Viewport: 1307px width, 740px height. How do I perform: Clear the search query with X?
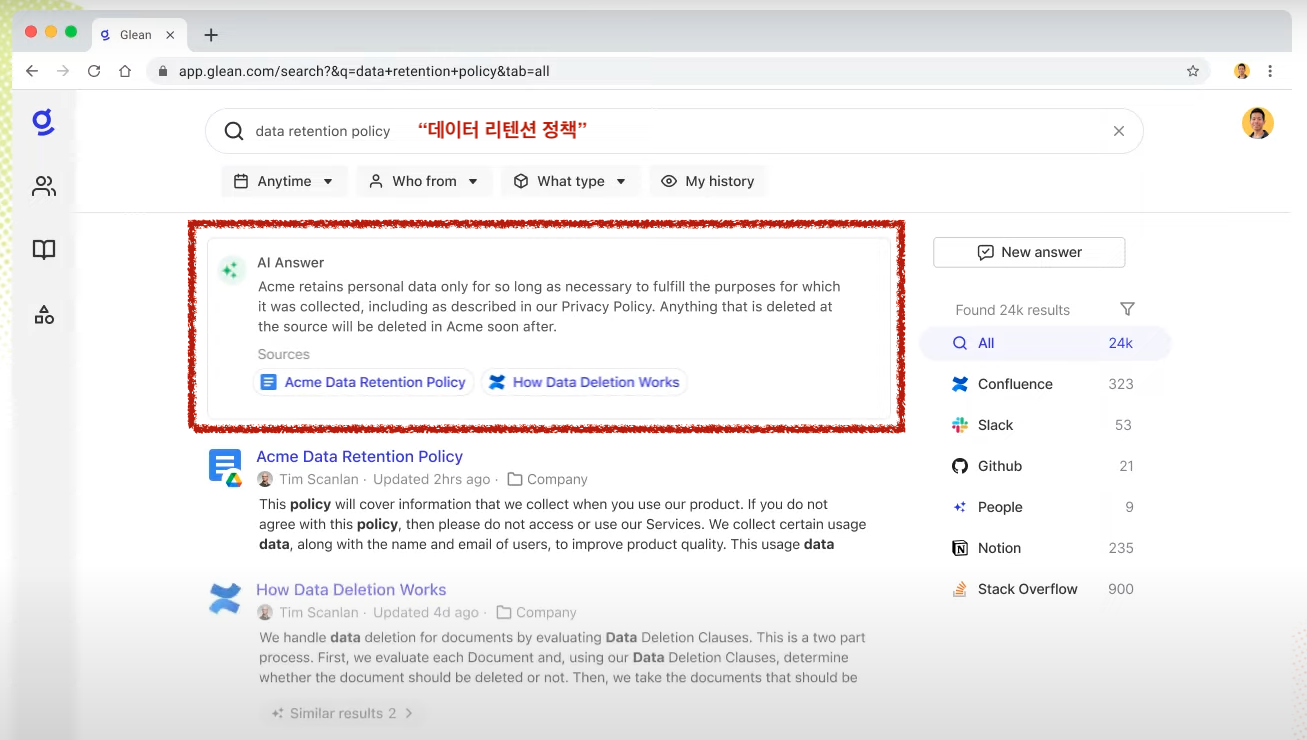(1119, 131)
